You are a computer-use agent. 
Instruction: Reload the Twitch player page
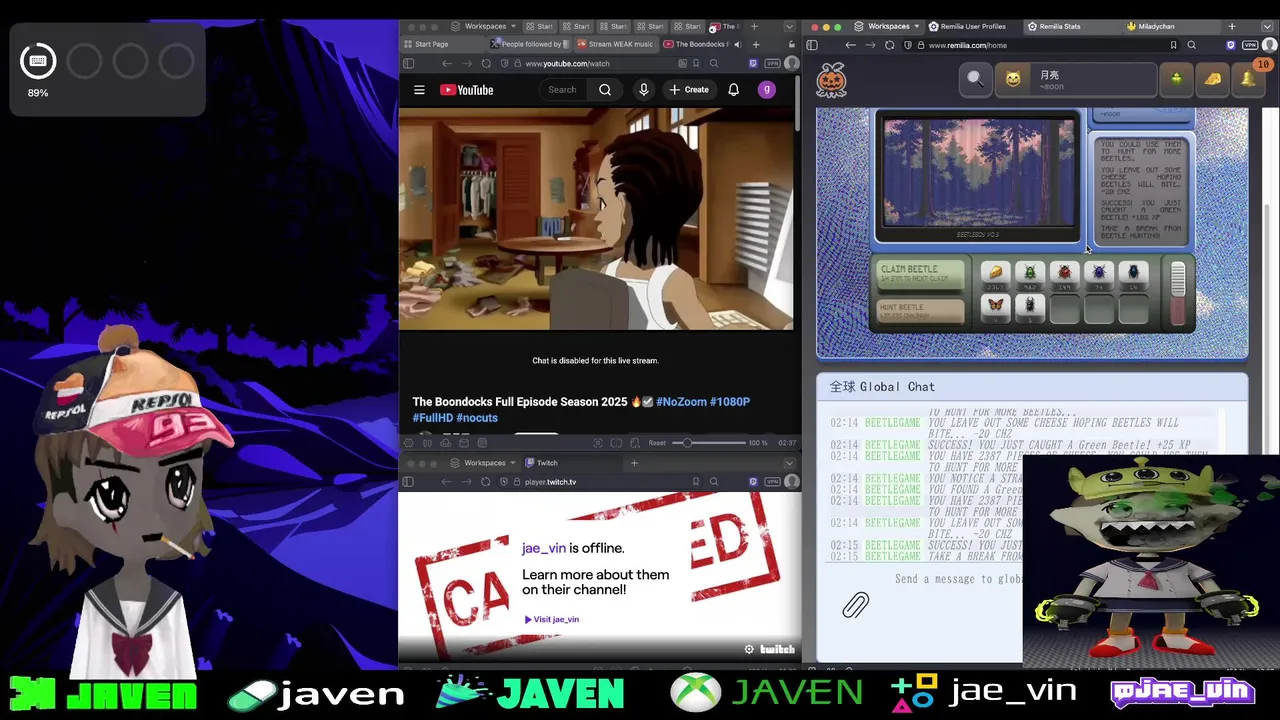[x=486, y=482]
